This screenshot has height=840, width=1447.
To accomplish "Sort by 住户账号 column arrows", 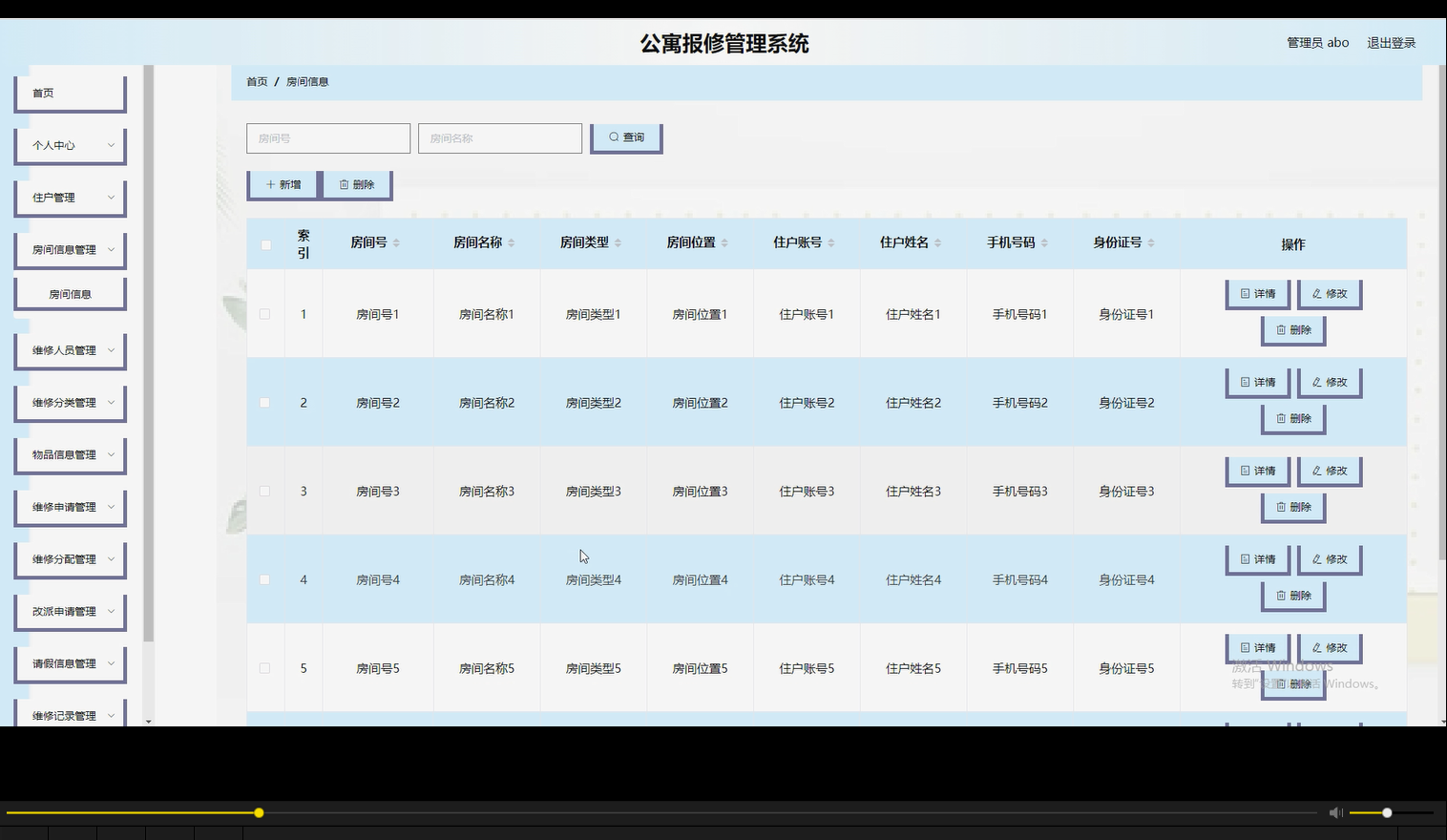I will pyautogui.click(x=831, y=242).
